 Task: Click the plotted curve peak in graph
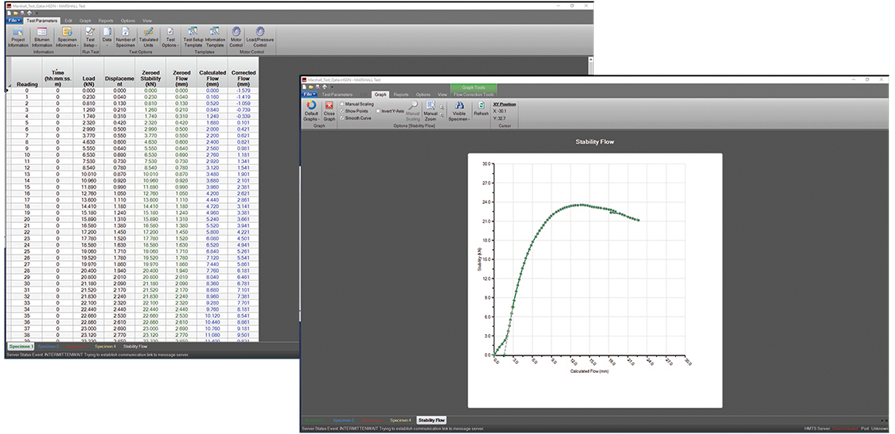(581, 205)
